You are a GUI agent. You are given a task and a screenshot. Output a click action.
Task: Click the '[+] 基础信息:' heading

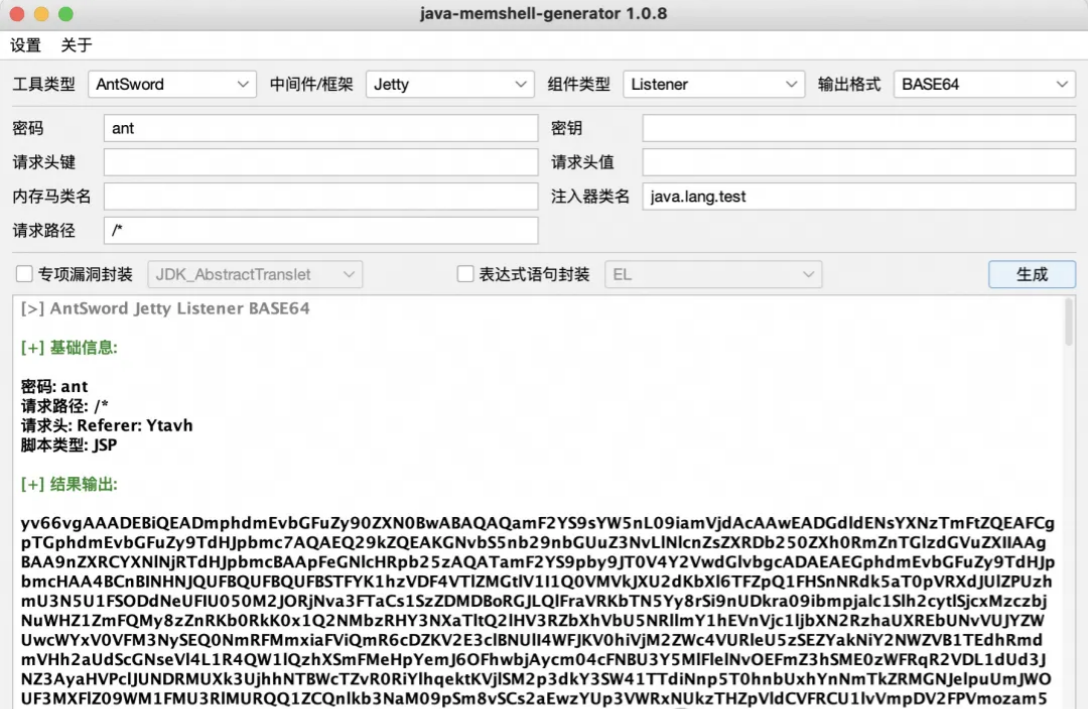[x=69, y=348]
